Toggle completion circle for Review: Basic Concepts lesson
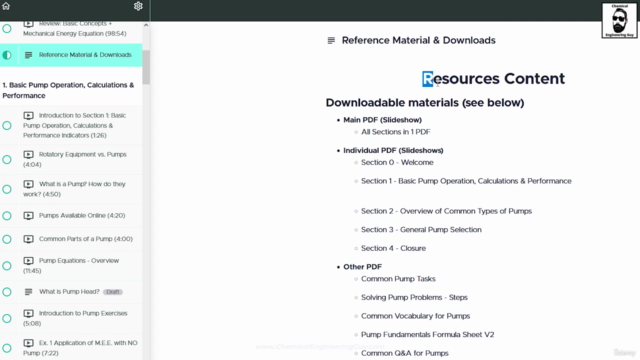Image resolution: width=640 pixels, height=360 pixels. pyautogui.click(x=7, y=29)
